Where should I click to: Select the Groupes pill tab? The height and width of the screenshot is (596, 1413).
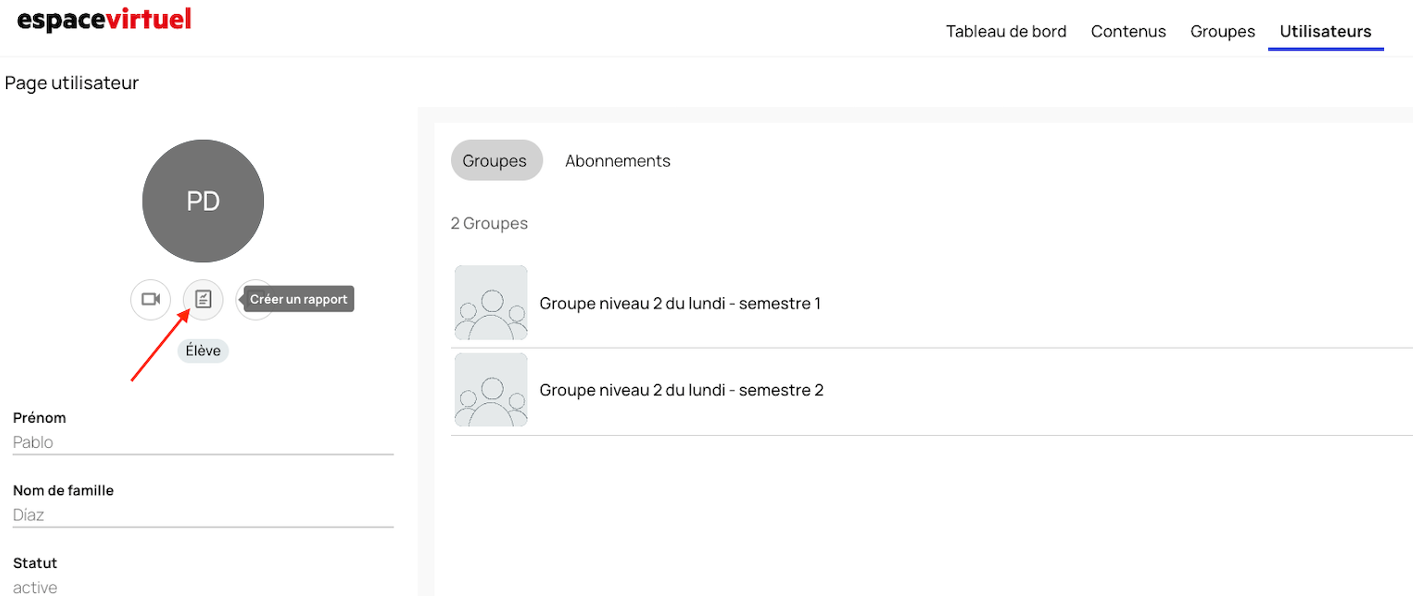(495, 161)
